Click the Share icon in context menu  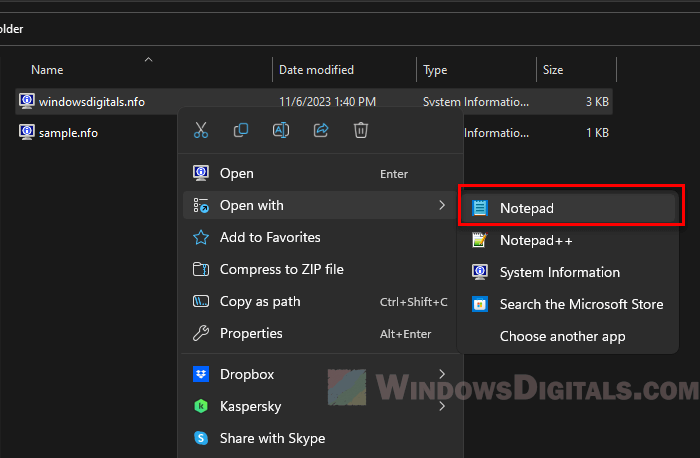[x=321, y=130]
